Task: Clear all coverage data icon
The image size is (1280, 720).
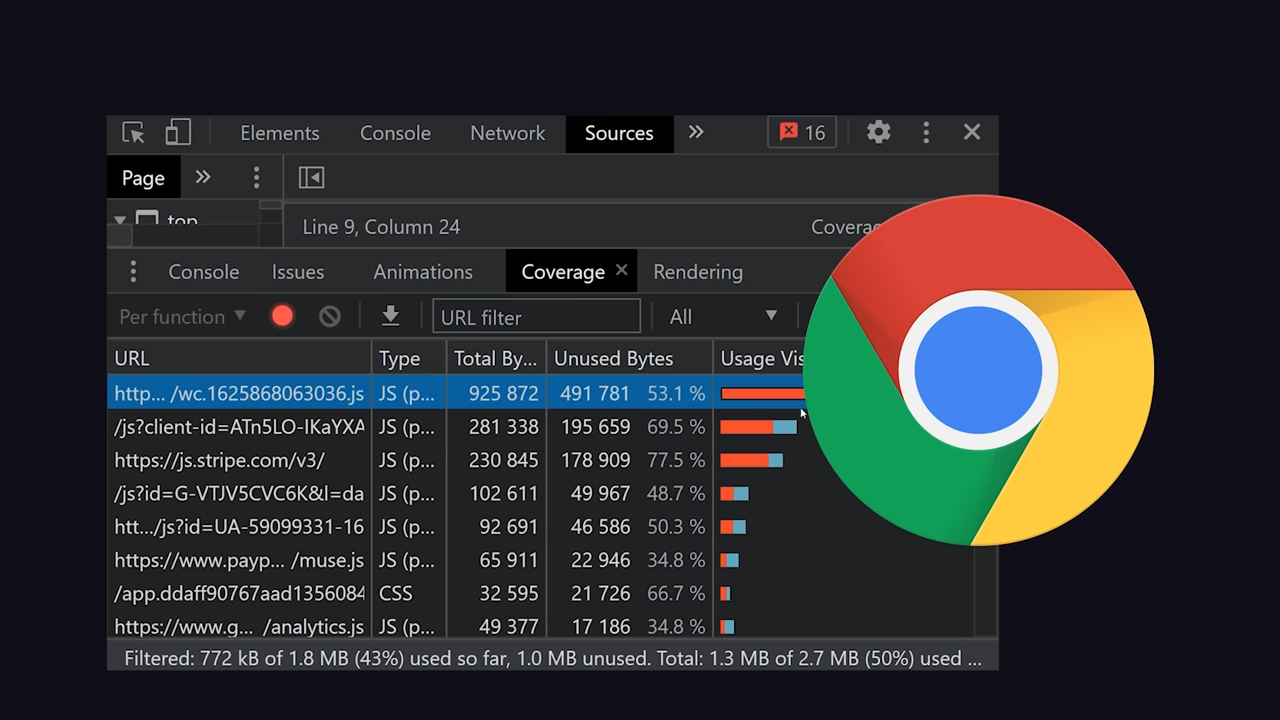Action: [329, 317]
